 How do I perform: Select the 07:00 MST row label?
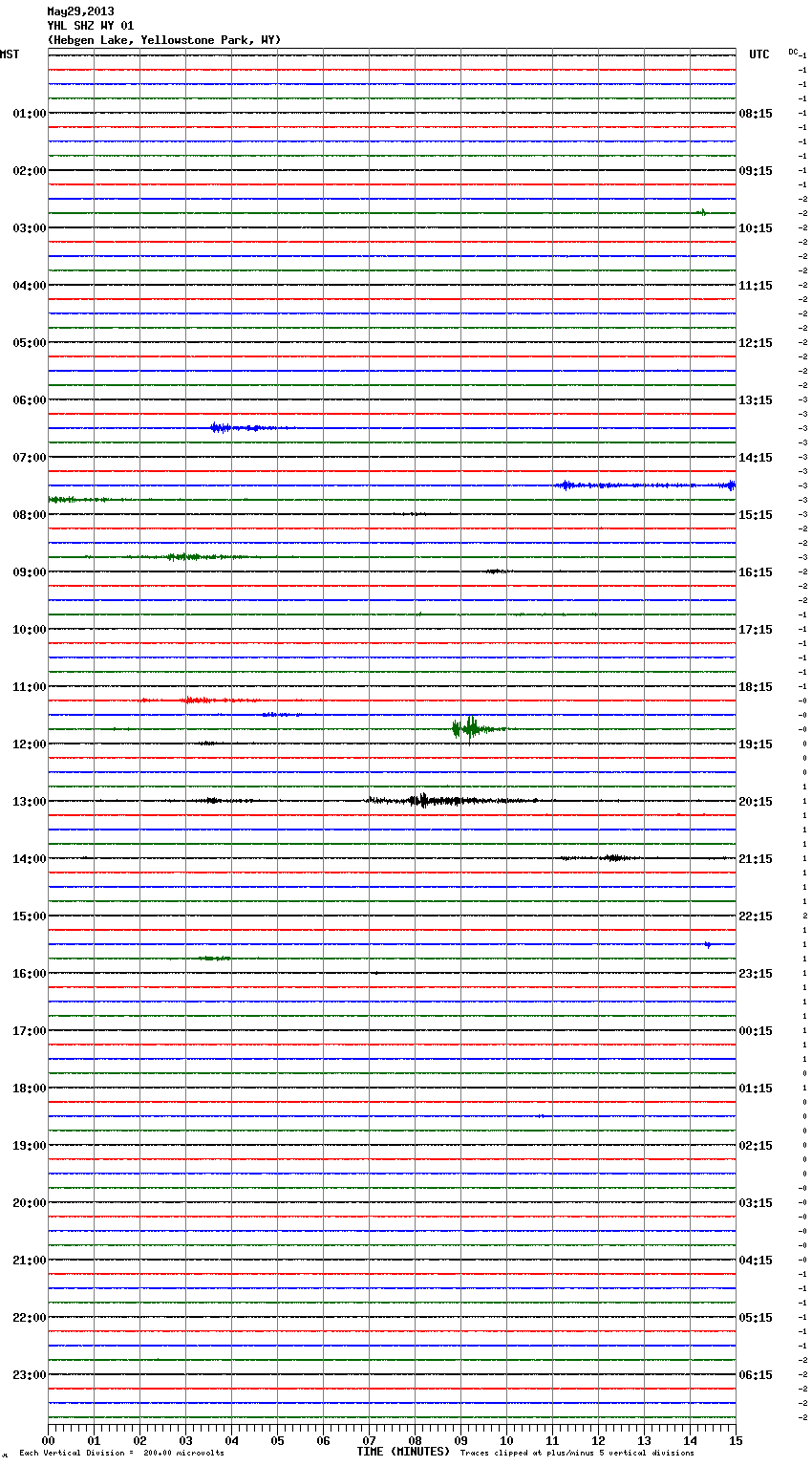coord(30,458)
